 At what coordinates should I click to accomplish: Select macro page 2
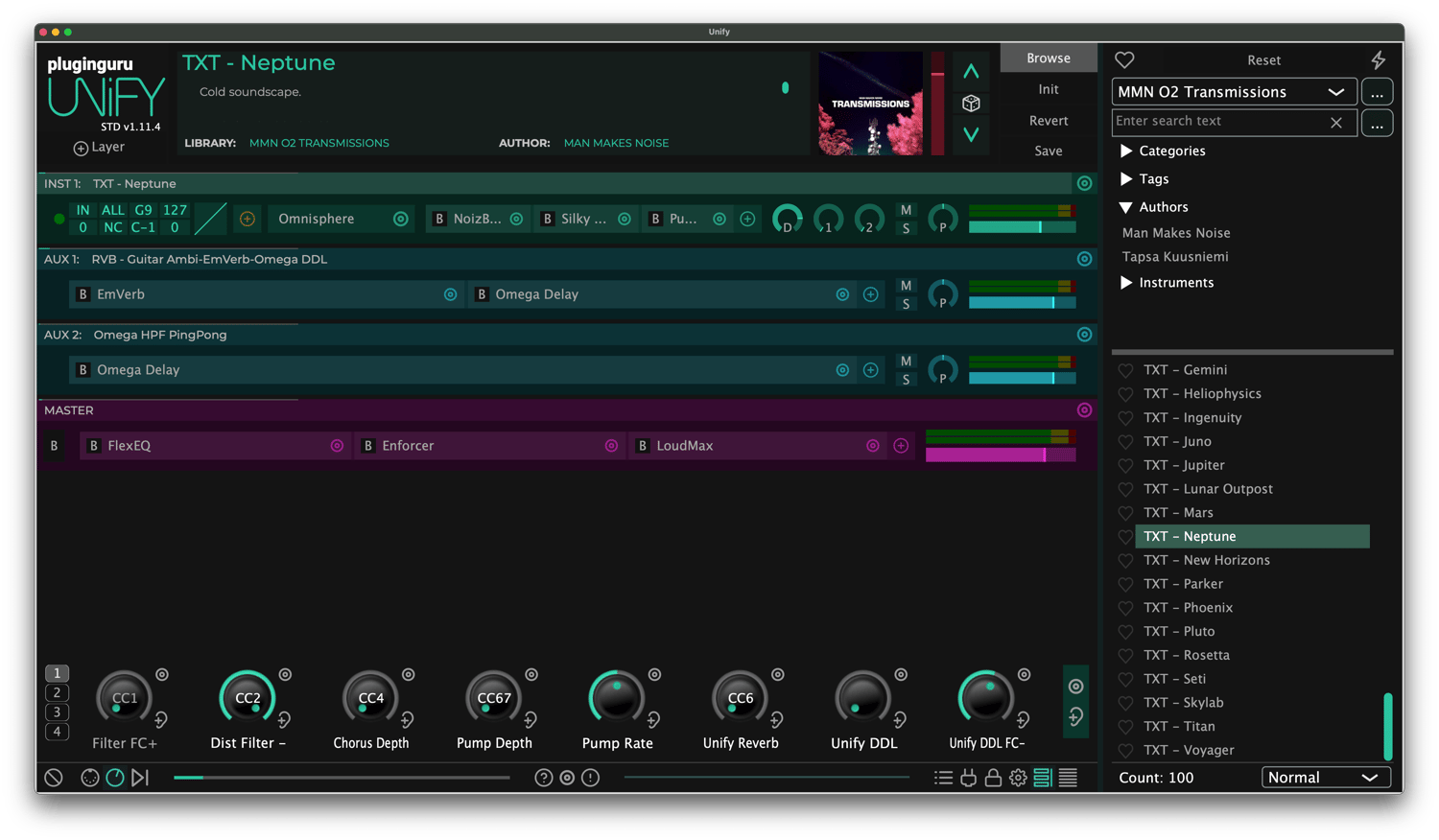pyautogui.click(x=57, y=692)
